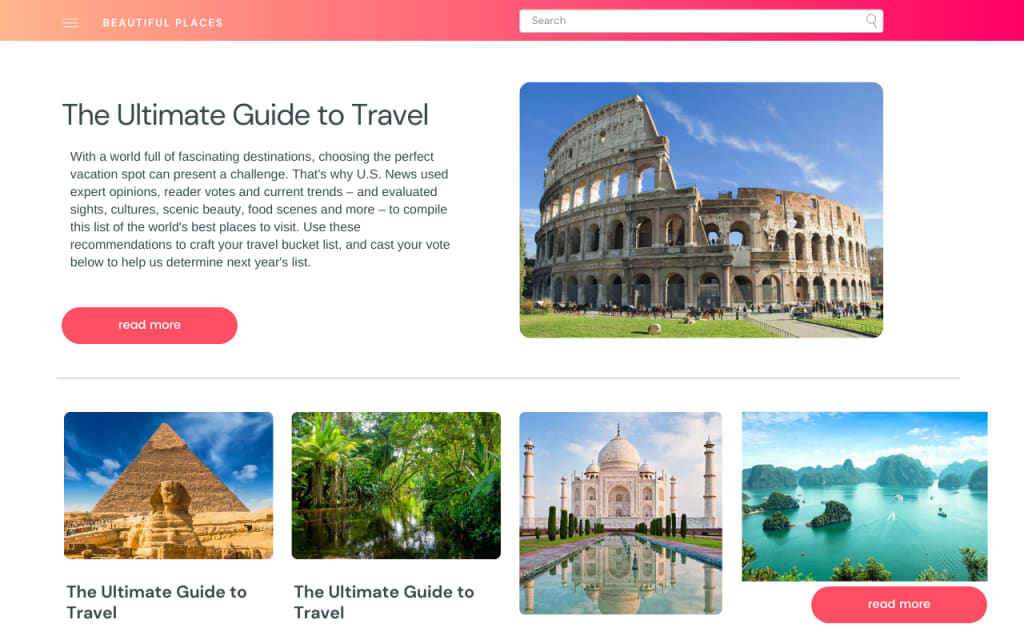Open the hamburger menu icon
The height and width of the screenshot is (640, 1024).
click(71, 23)
